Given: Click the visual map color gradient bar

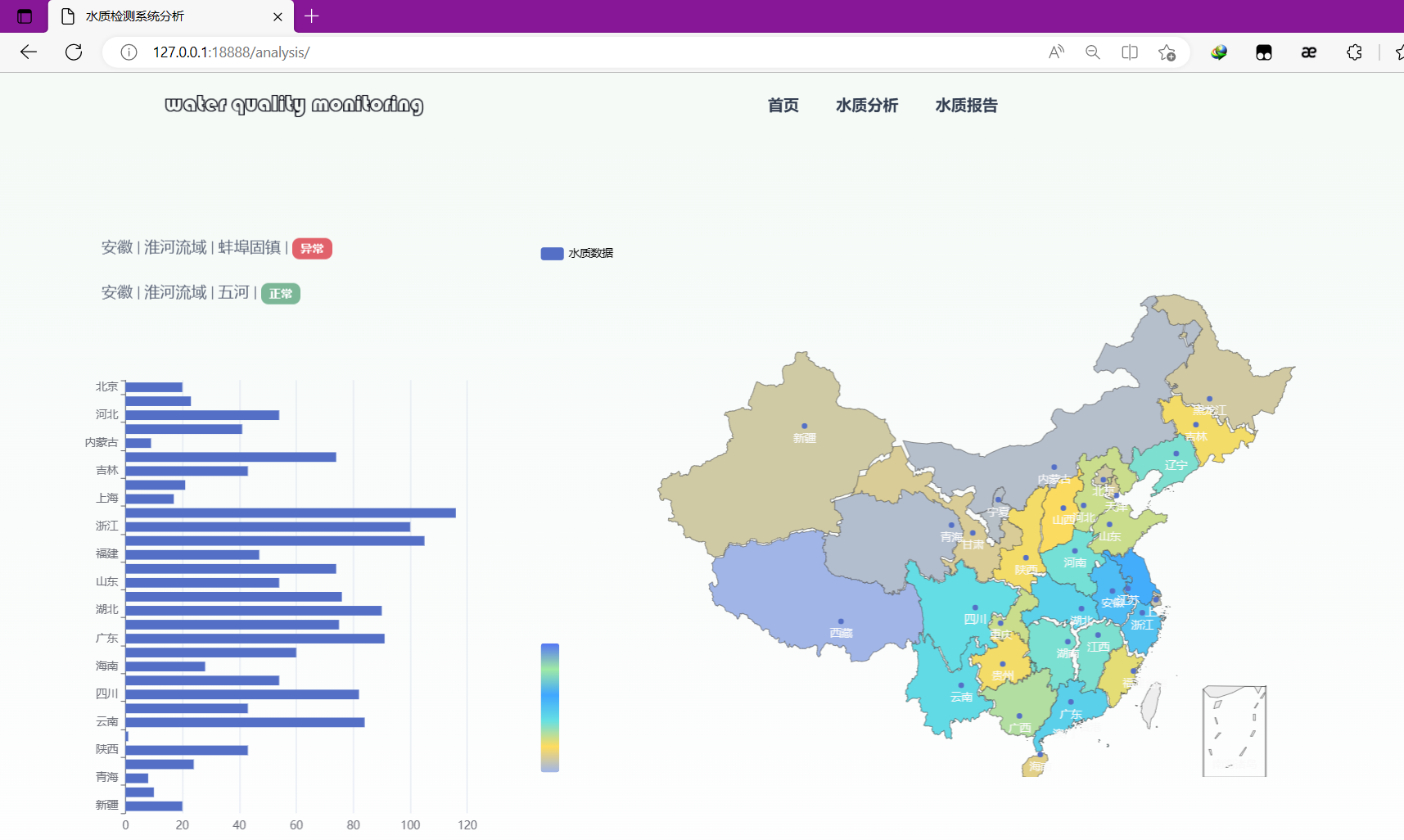Looking at the screenshot, I should [x=550, y=707].
